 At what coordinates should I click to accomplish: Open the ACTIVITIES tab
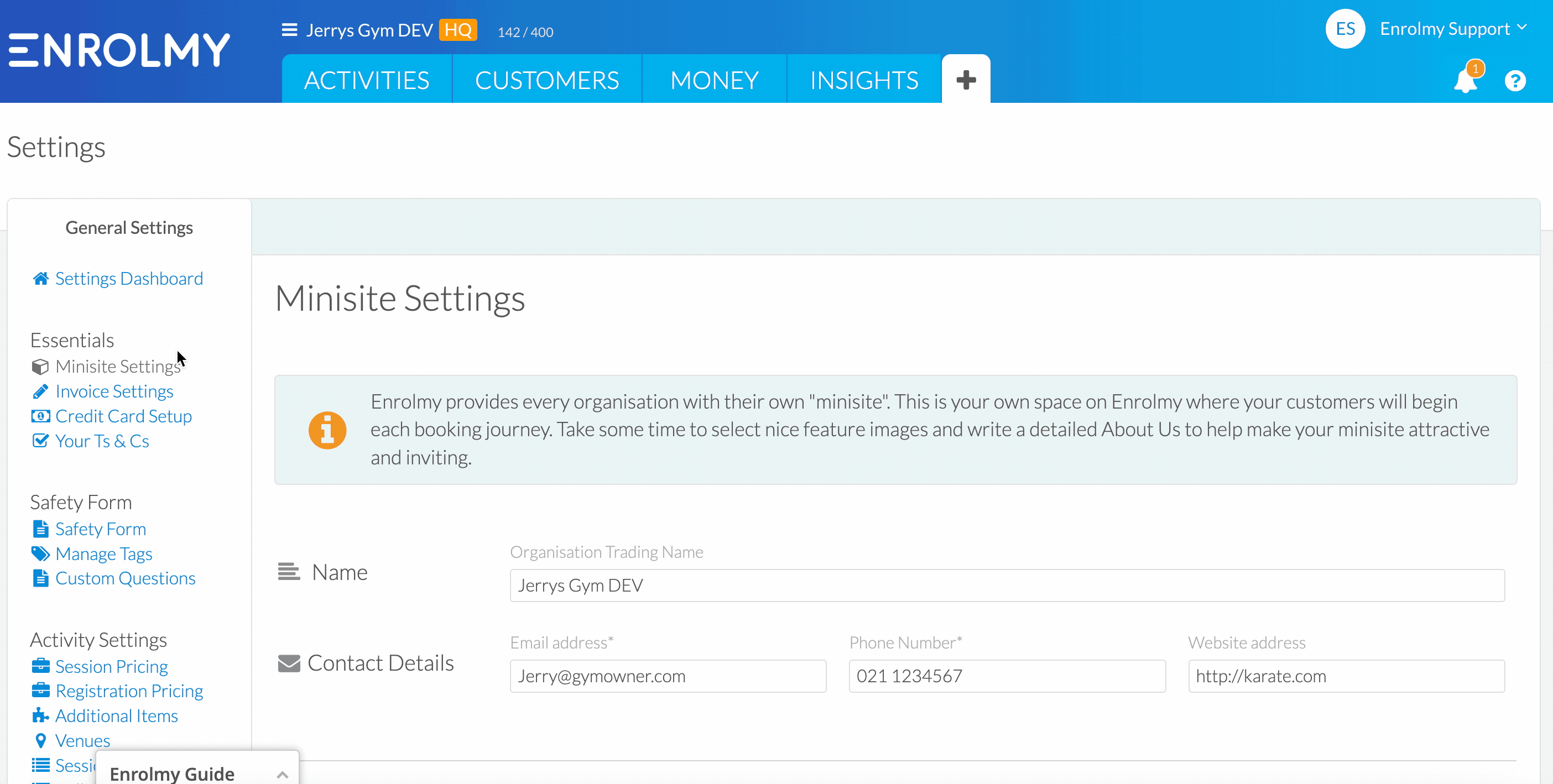click(367, 80)
